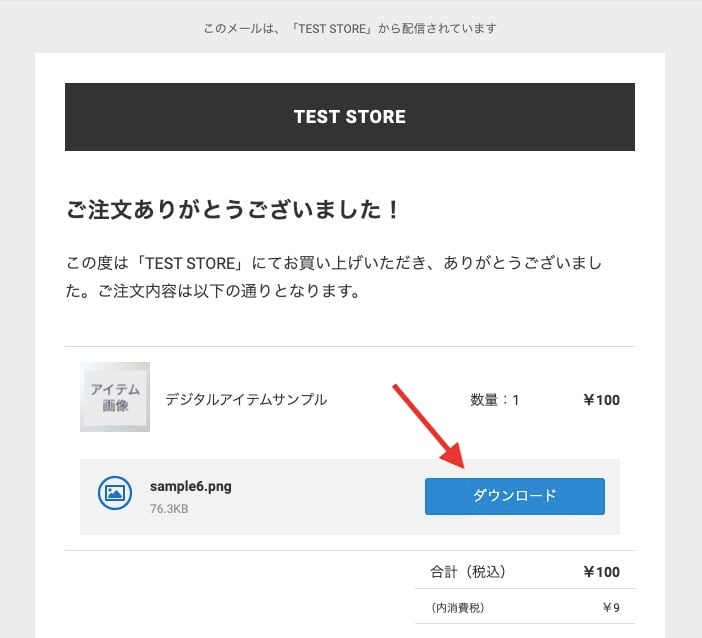Click the デジタルアイテムサンプル item name

246,399
